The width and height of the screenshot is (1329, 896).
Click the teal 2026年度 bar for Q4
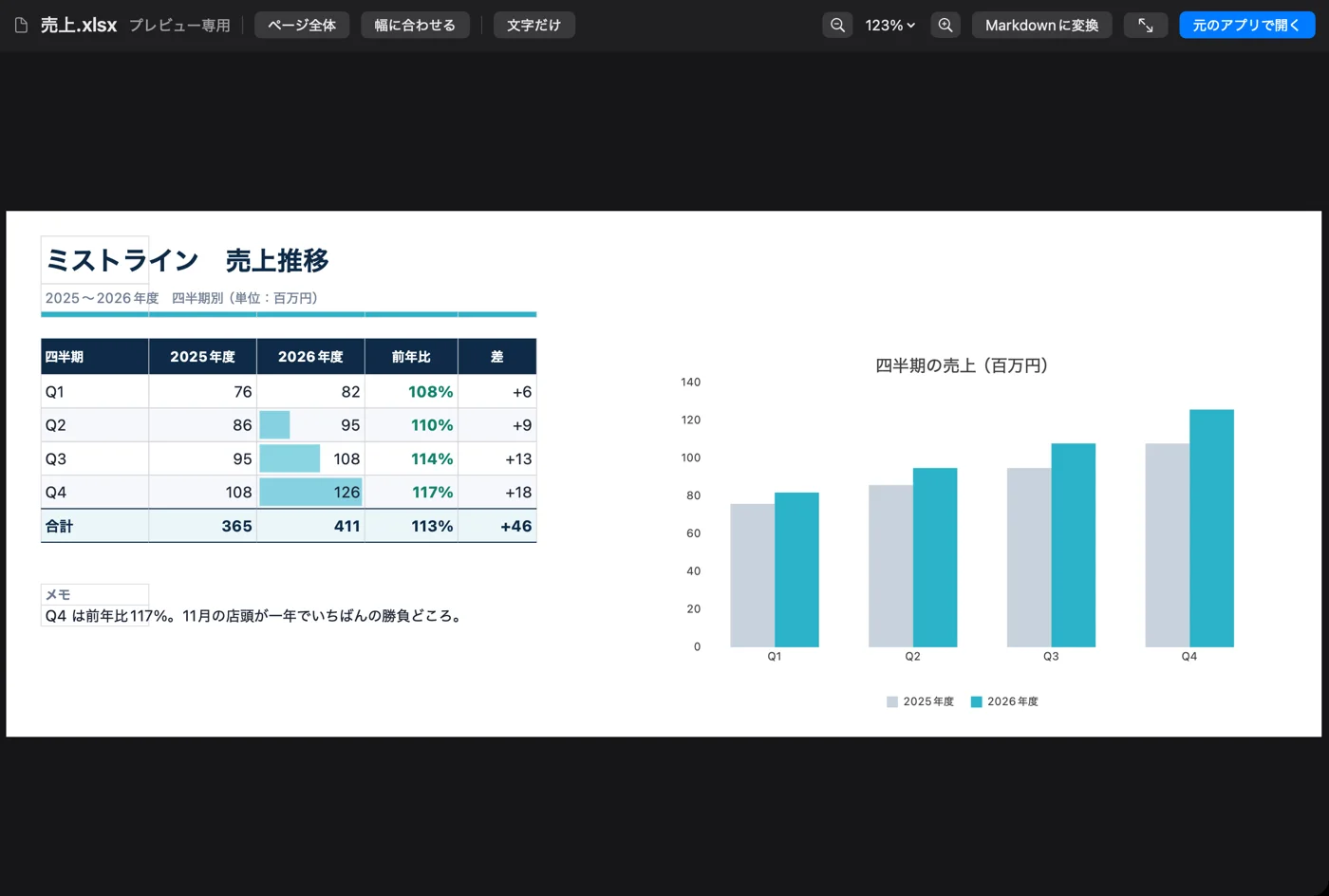tap(1211, 528)
